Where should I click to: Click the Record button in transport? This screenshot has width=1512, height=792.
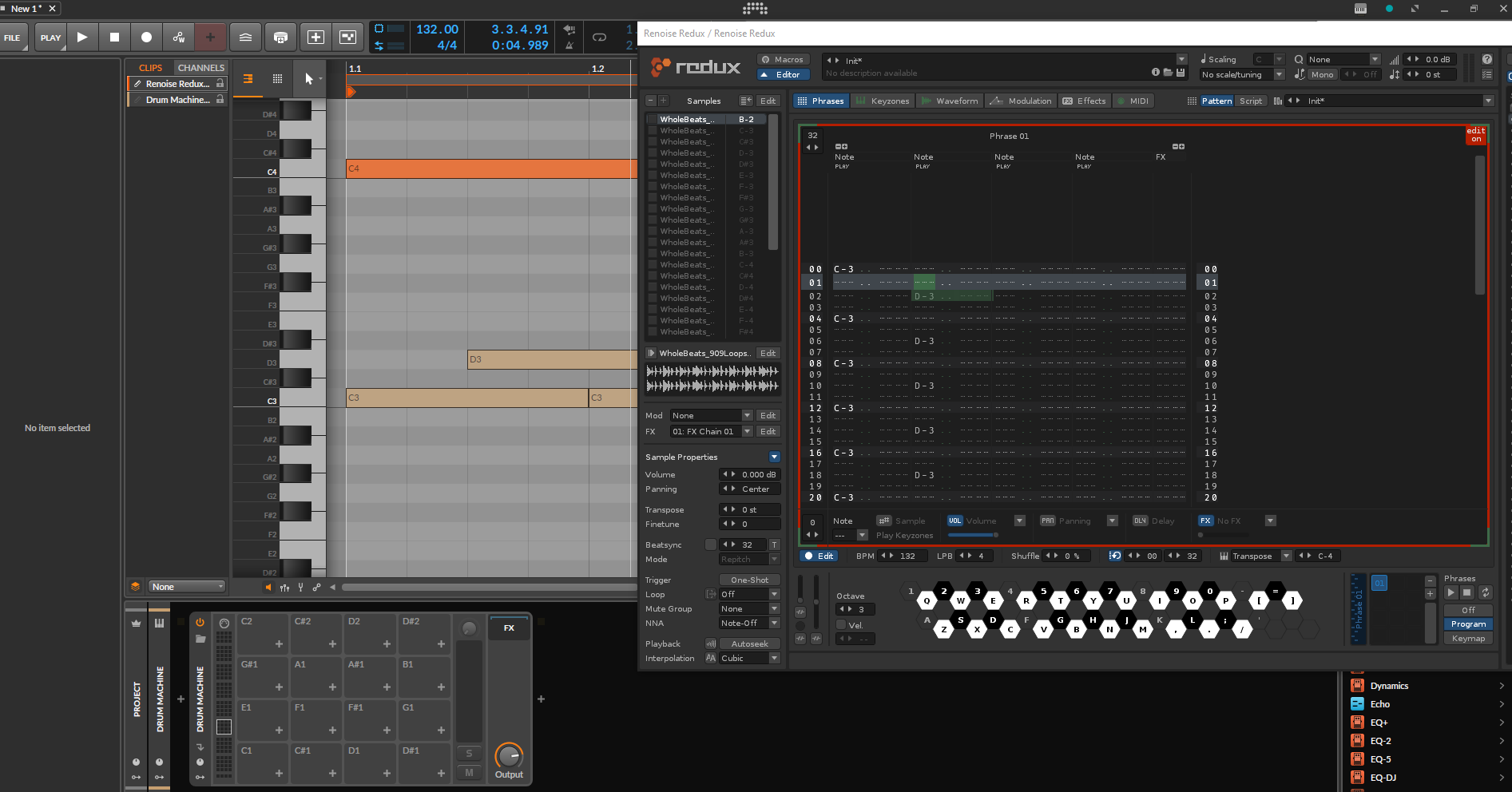click(146, 38)
